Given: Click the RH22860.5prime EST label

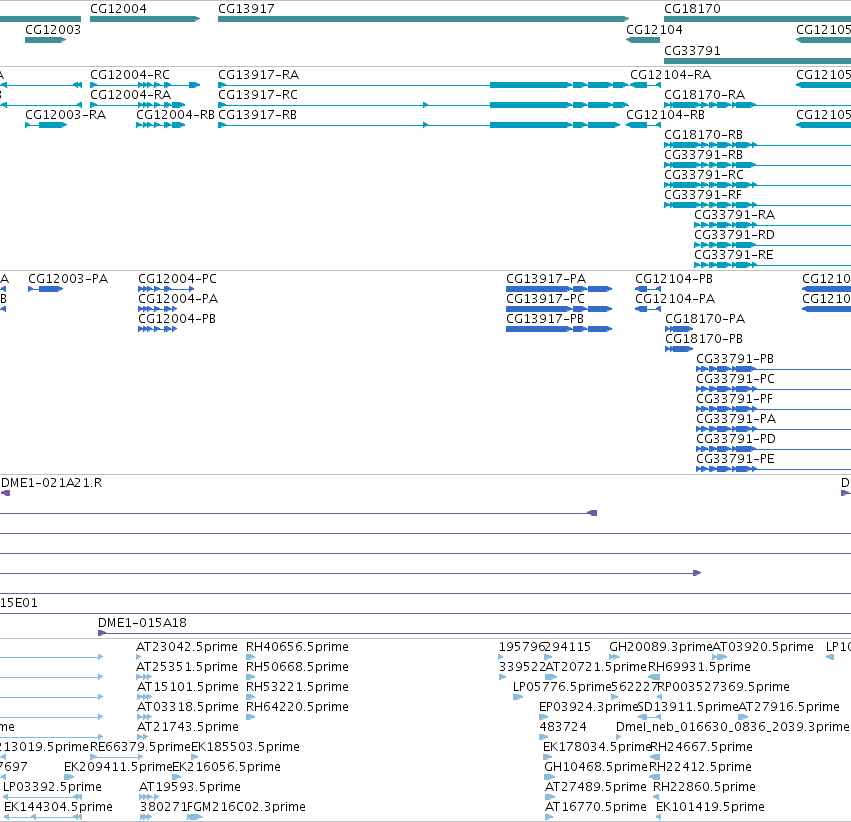Looking at the screenshot, I should click(x=704, y=786).
